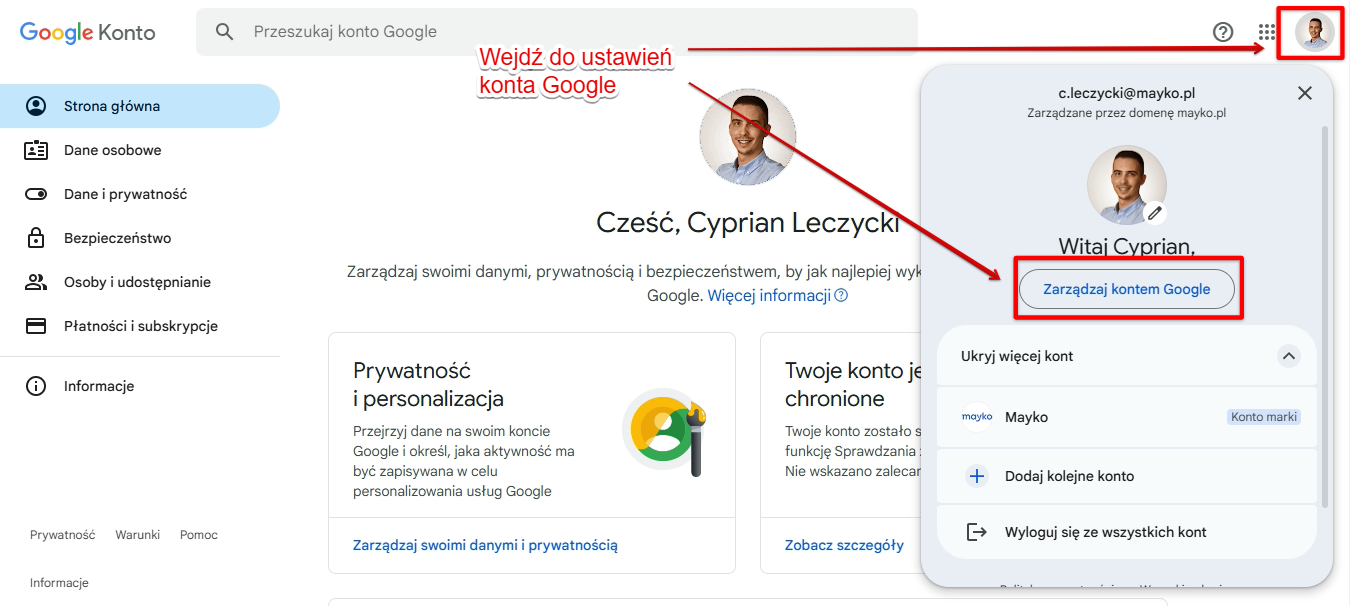Click the Prywatność i personalizacja card heading
The width and height of the screenshot is (1350, 606).
pyautogui.click(x=428, y=385)
